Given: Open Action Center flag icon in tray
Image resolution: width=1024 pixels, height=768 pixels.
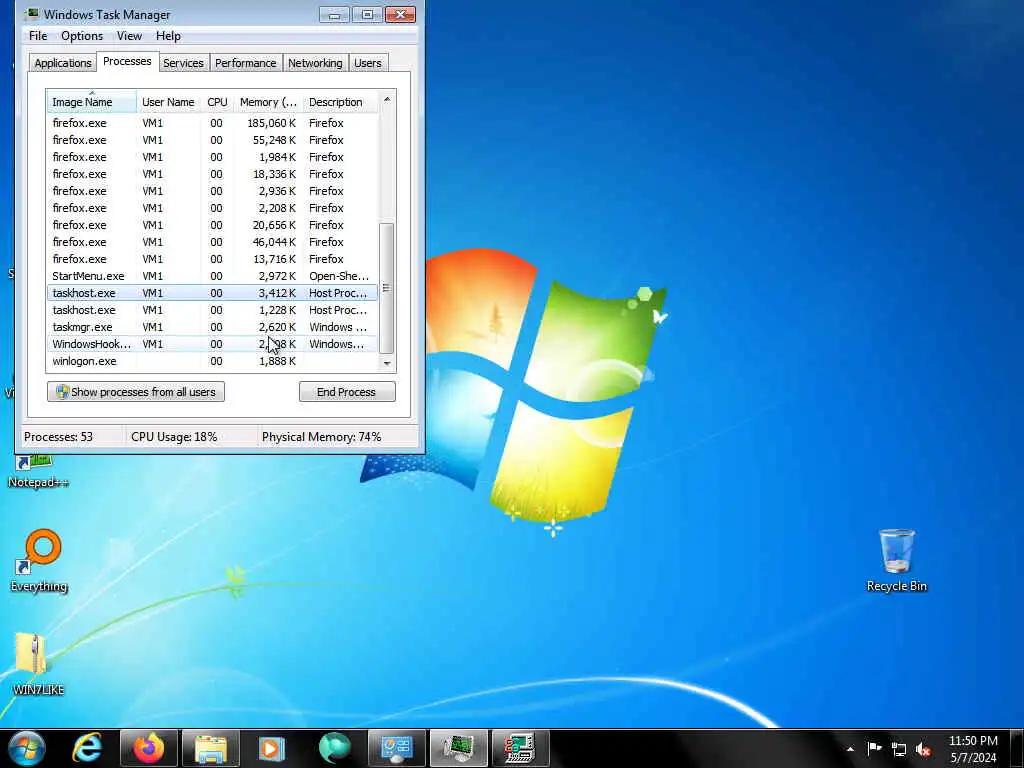Looking at the screenshot, I should [874, 748].
